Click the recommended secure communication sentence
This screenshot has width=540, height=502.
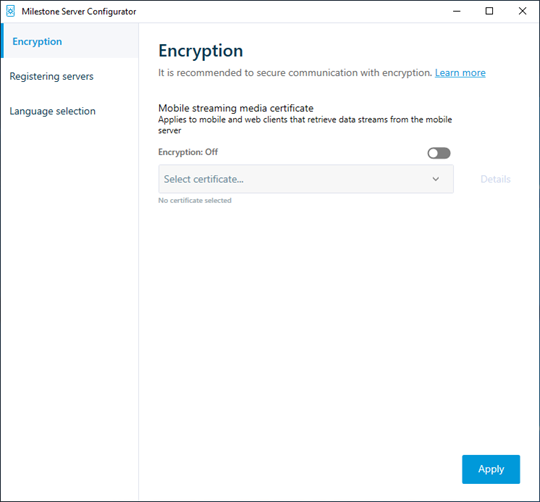coord(295,73)
